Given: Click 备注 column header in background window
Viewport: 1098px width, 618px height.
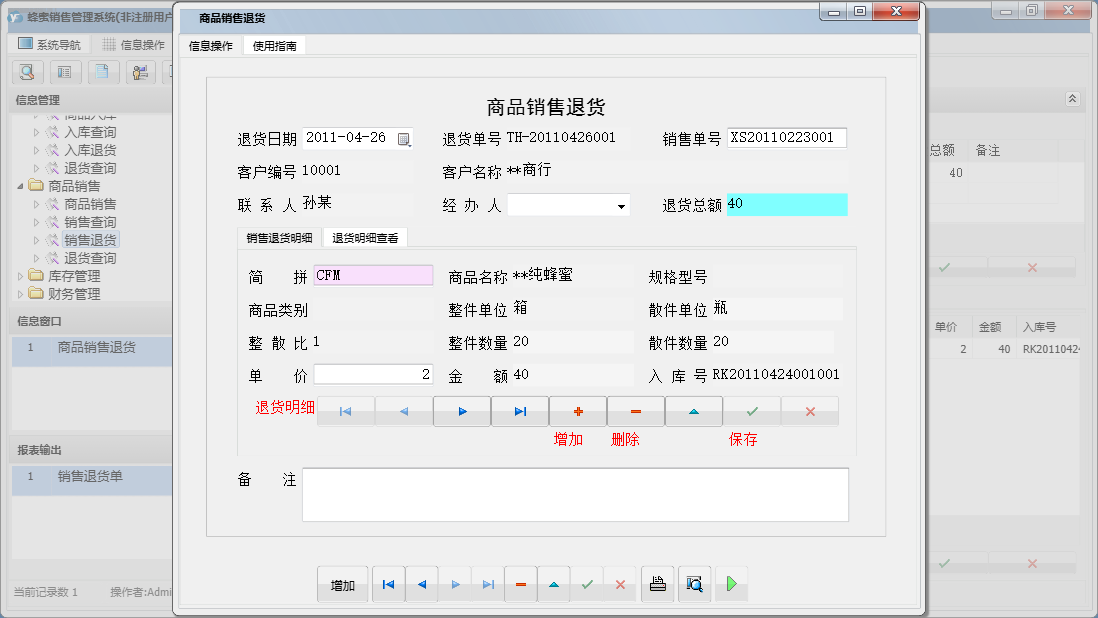Looking at the screenshot, I should click(988, 150).
